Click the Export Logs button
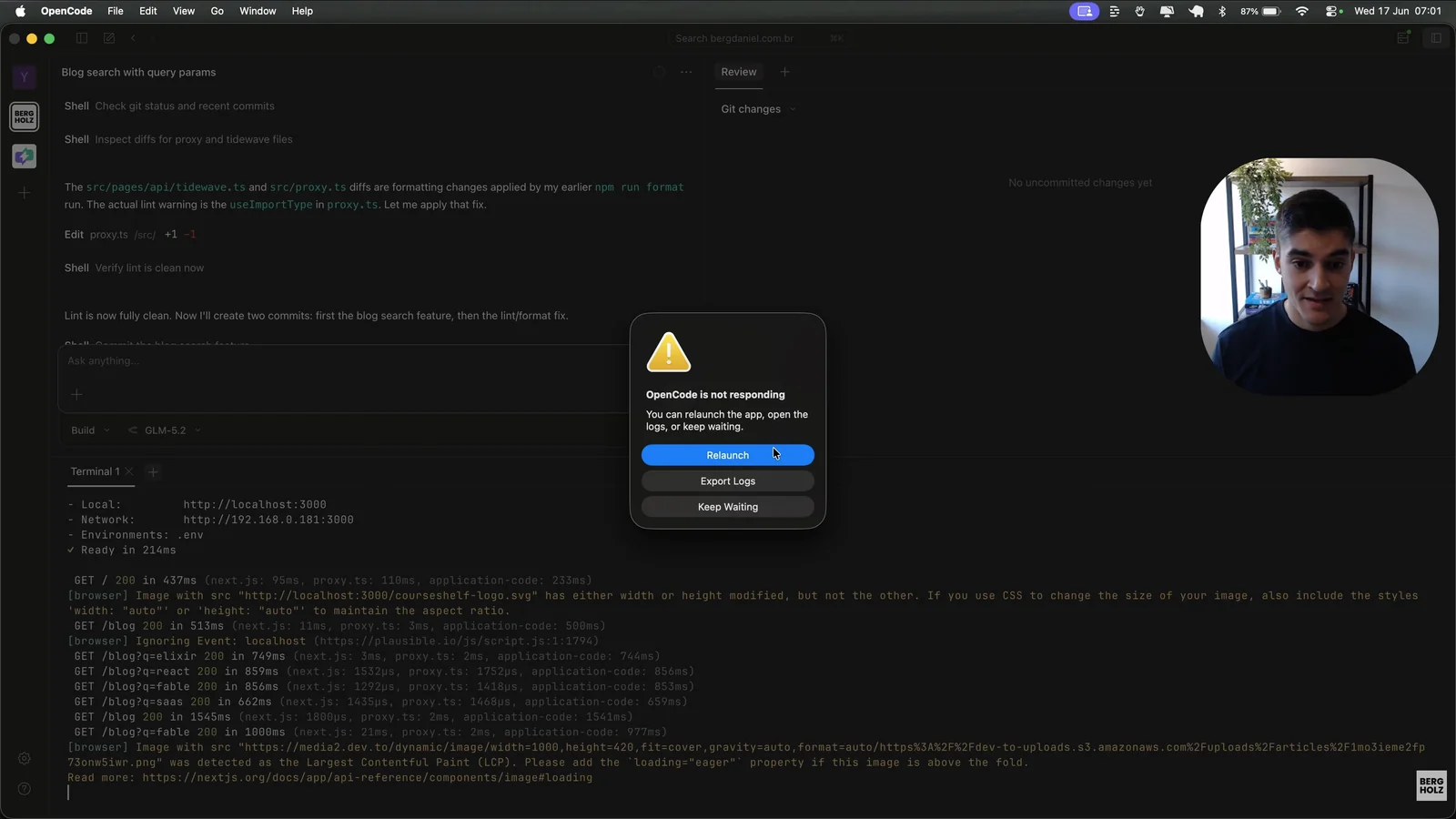1456x819 pixels. tap(727, 480)
